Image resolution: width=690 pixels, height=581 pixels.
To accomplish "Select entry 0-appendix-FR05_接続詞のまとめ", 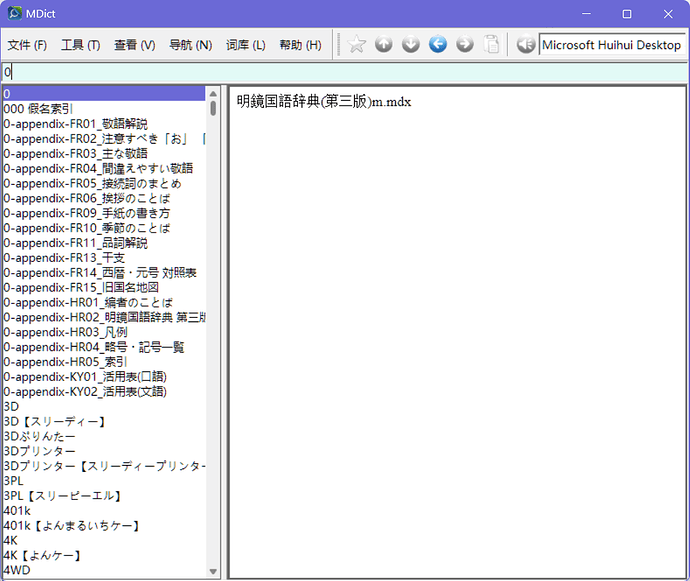I will pyautogui.click(x=104, y=183).
